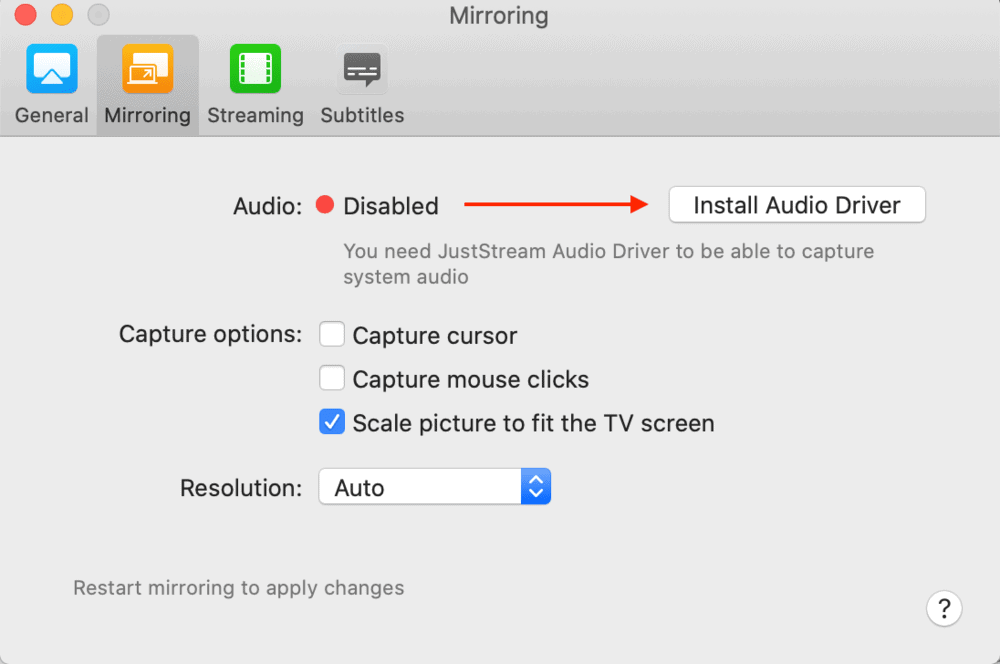Viewport: 1000px width, 664px height.
Task: Click the "Capture options:" label
Action: tap(210, 334)
